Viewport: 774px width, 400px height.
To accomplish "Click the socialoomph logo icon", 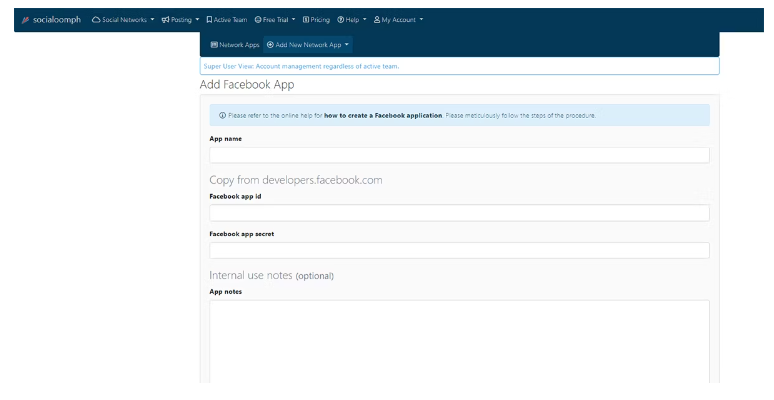I will point(25,20).
